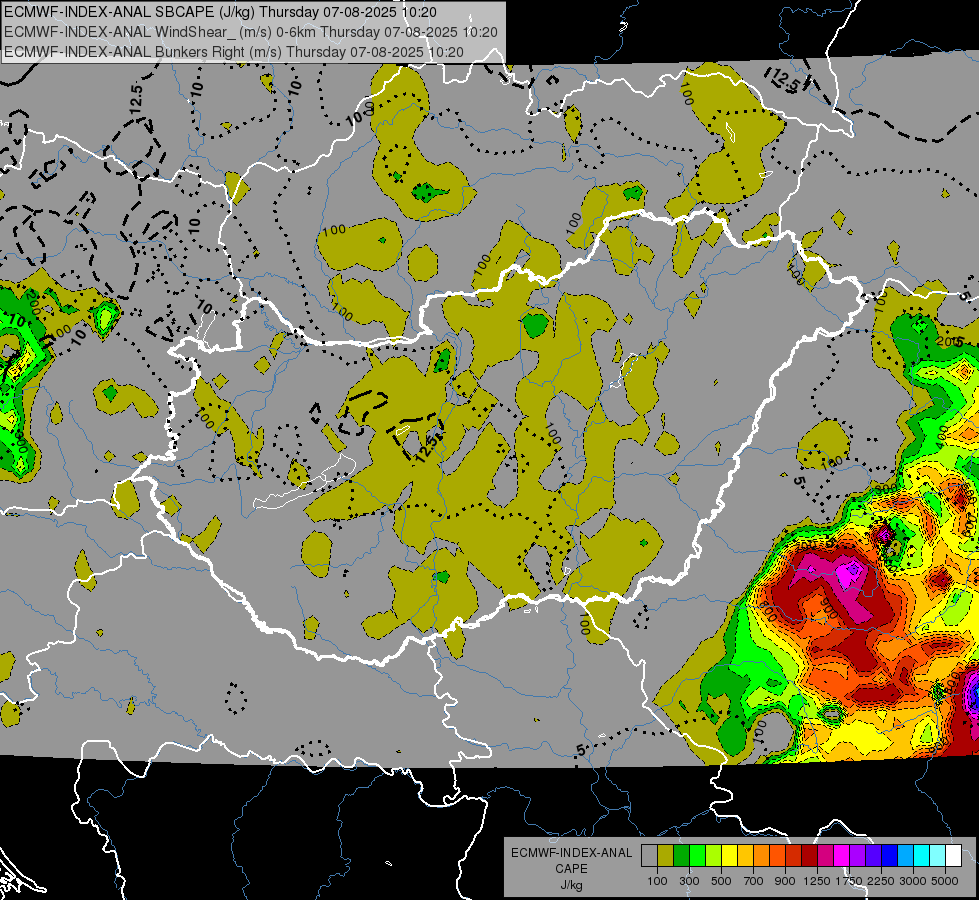
Task: Choose the pure blue legend swatch
Action: coord(890,856)
